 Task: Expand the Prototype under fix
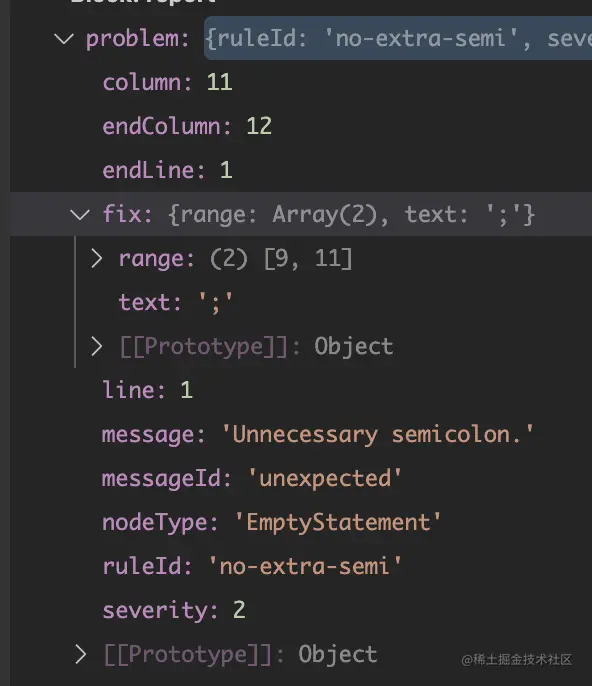tap(97, 346)
